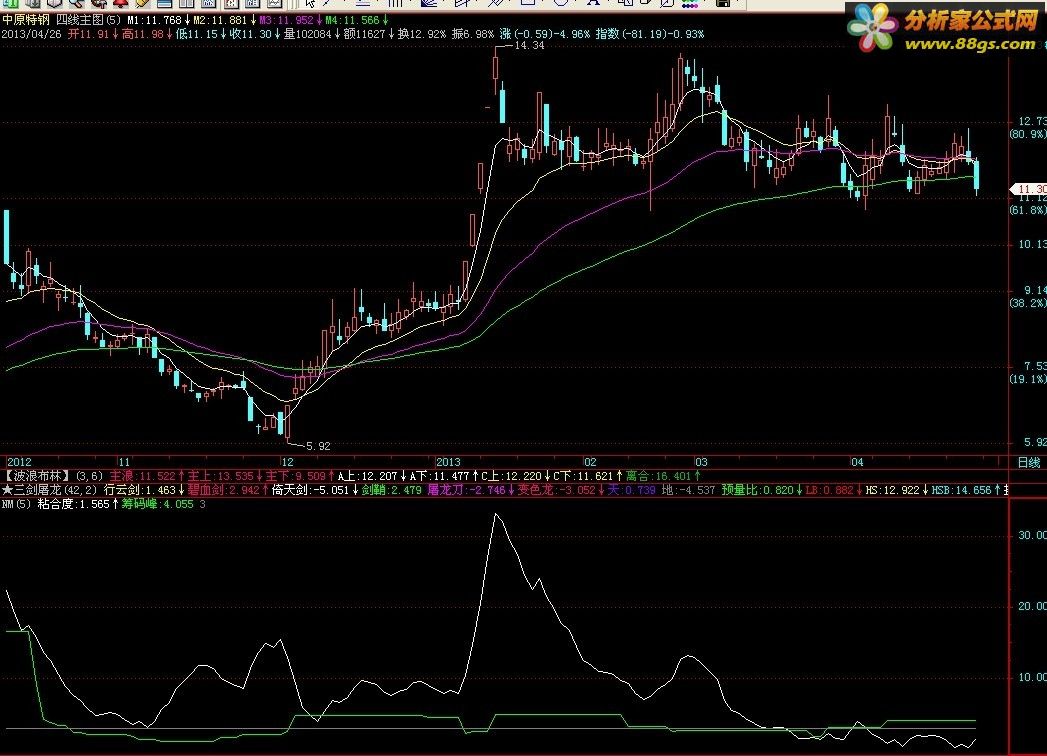Click the amplitude 振6.98%
Viewport: 1047px width, 756px height.
473,33
